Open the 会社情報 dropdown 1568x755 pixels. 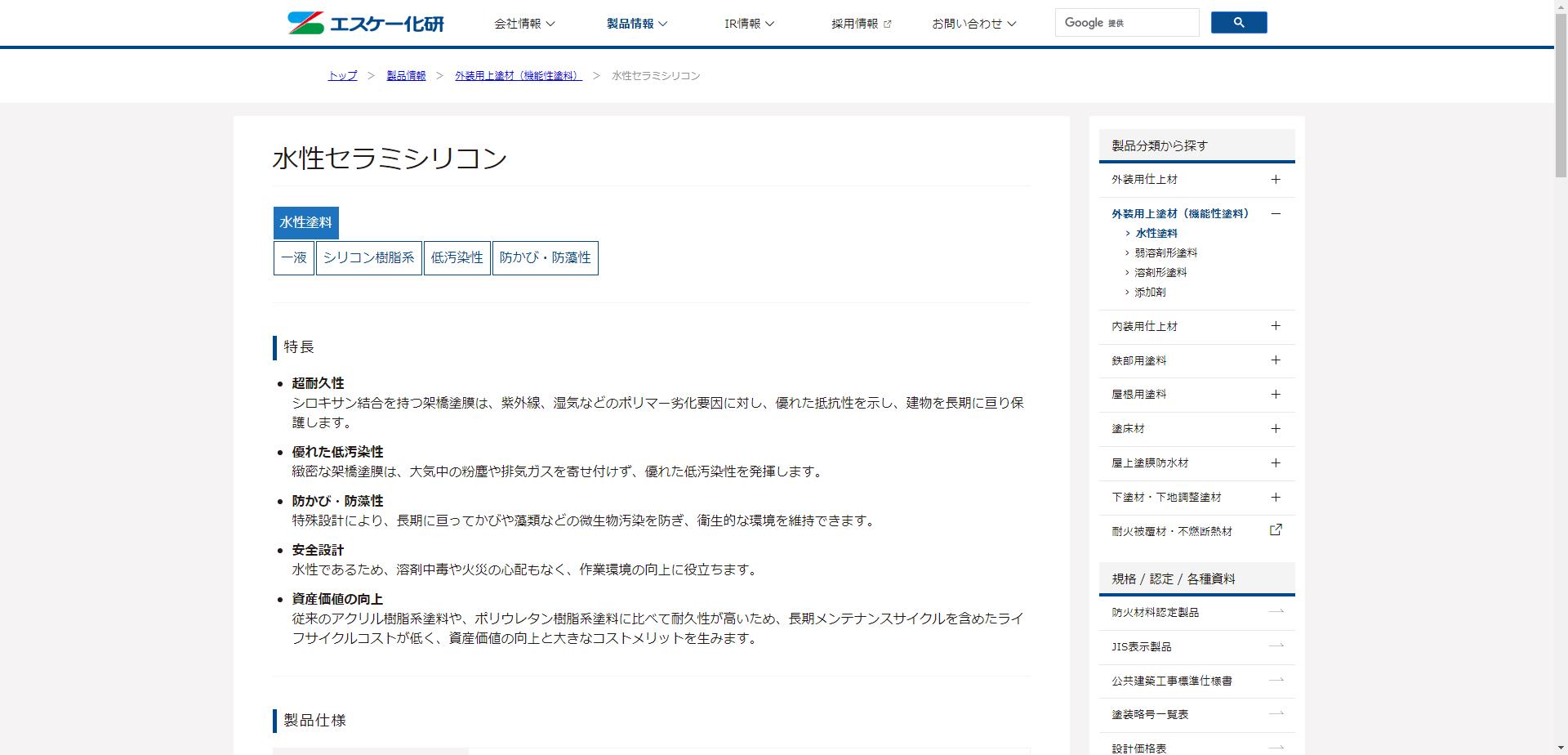click(x=523, y=24)
